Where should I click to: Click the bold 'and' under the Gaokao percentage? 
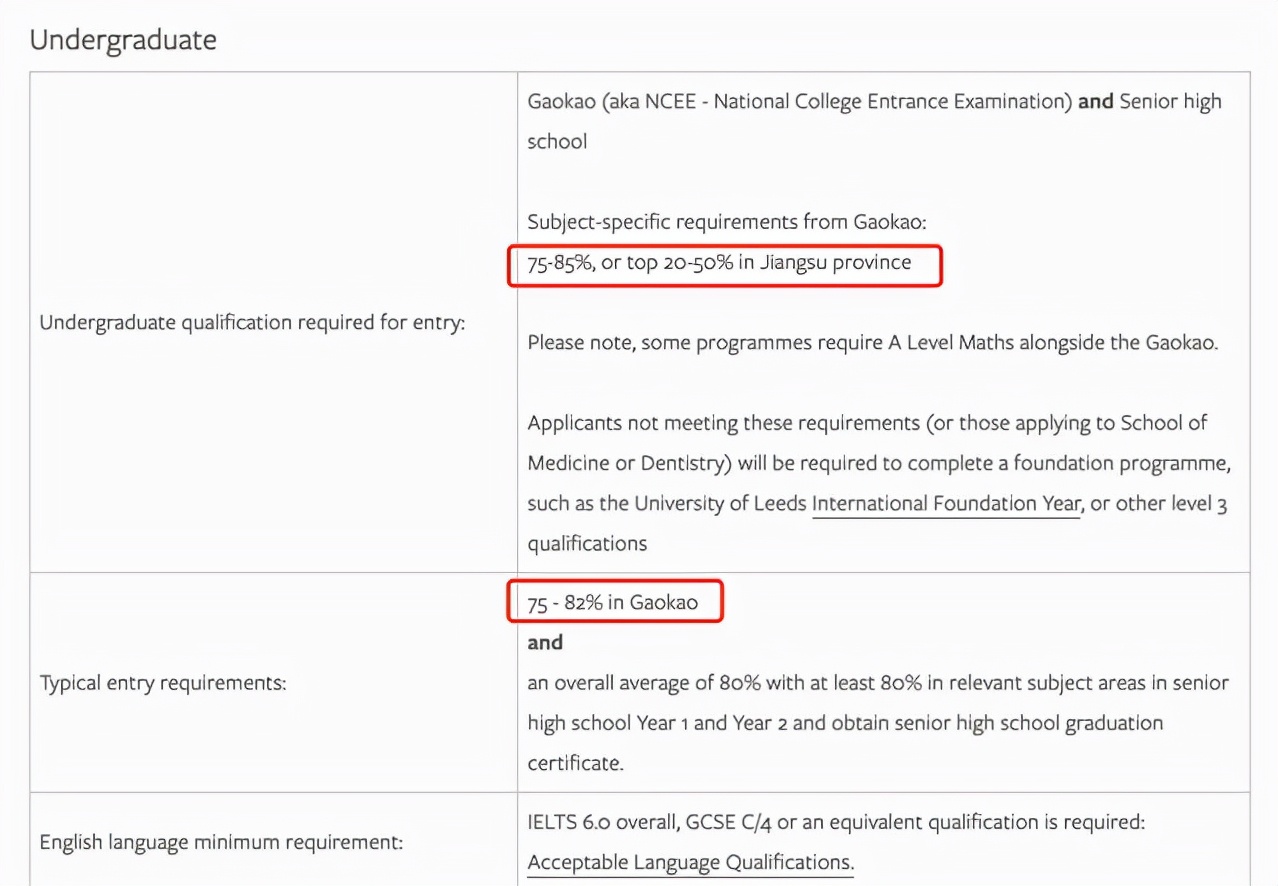(545, 642)
